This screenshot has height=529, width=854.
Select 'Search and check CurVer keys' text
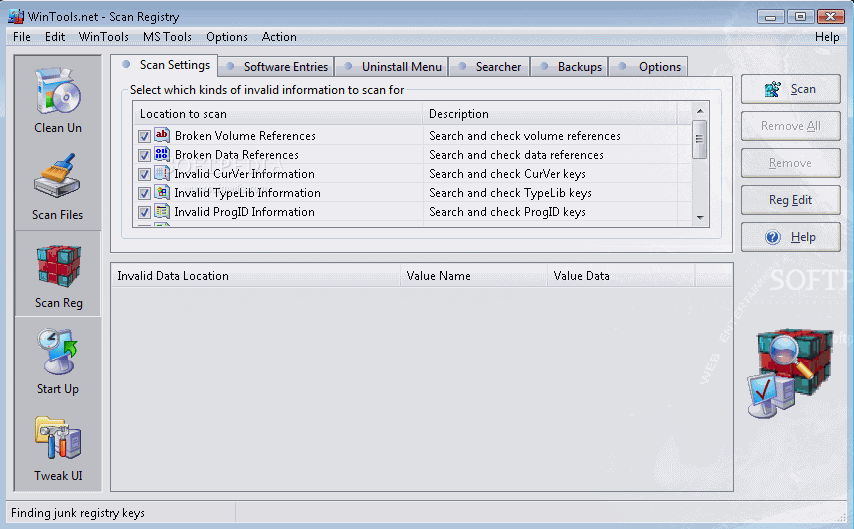[x=507, y=174]
